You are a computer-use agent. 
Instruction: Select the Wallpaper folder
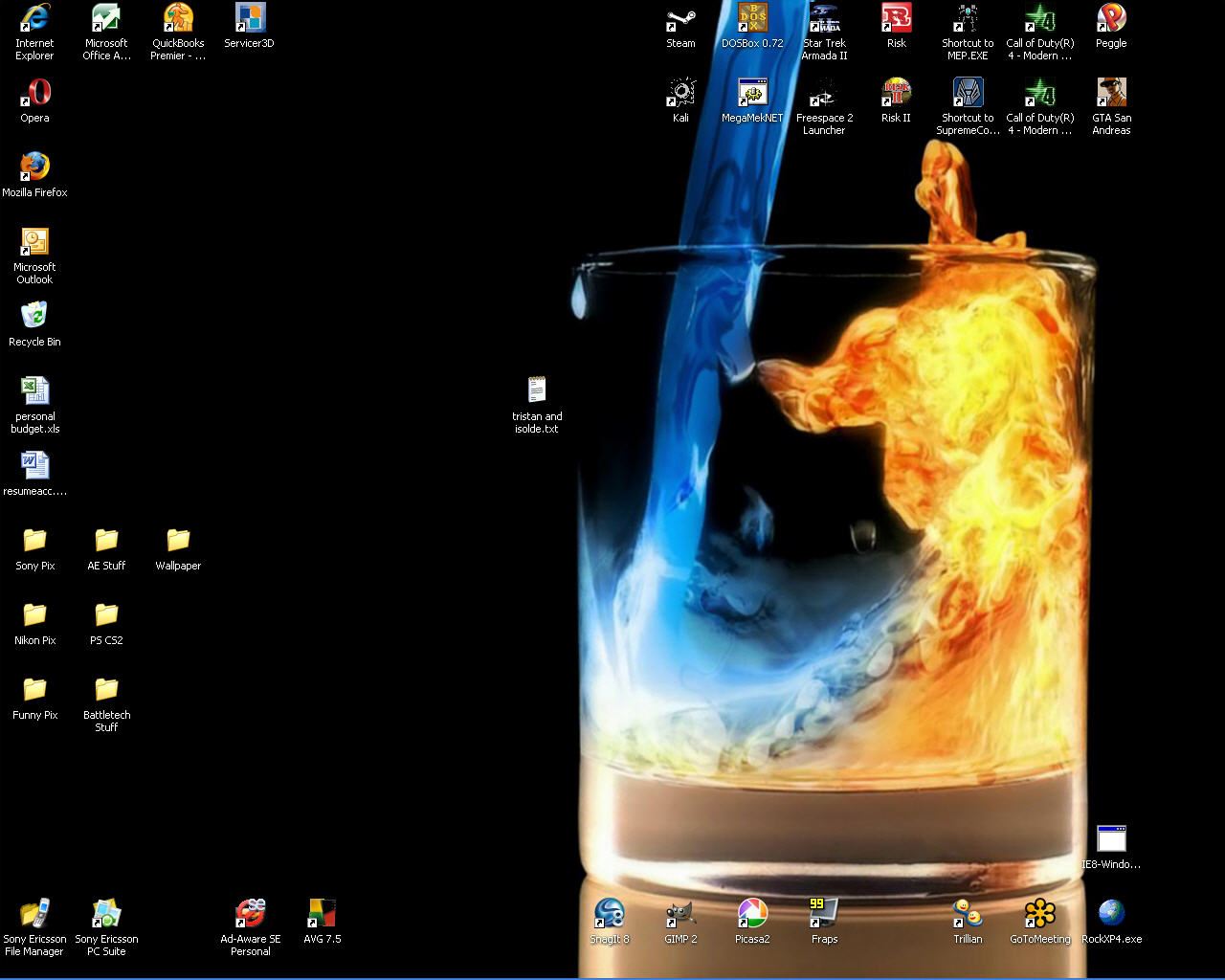[x=178, y=541]
